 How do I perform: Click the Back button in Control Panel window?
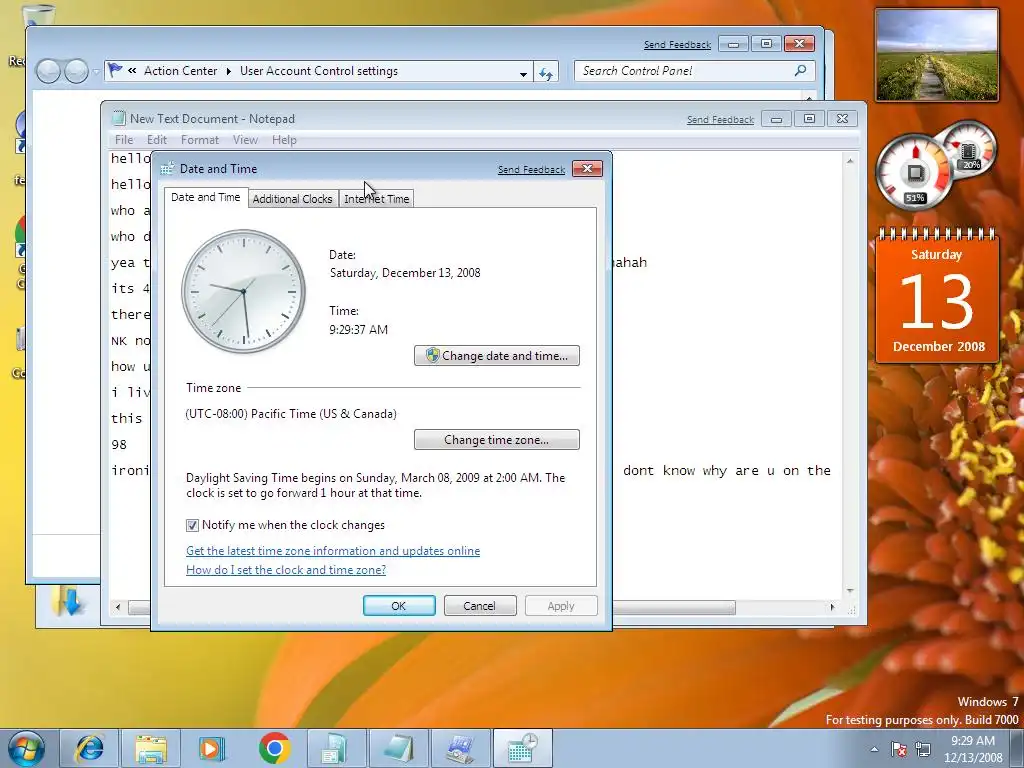(48, 71)
